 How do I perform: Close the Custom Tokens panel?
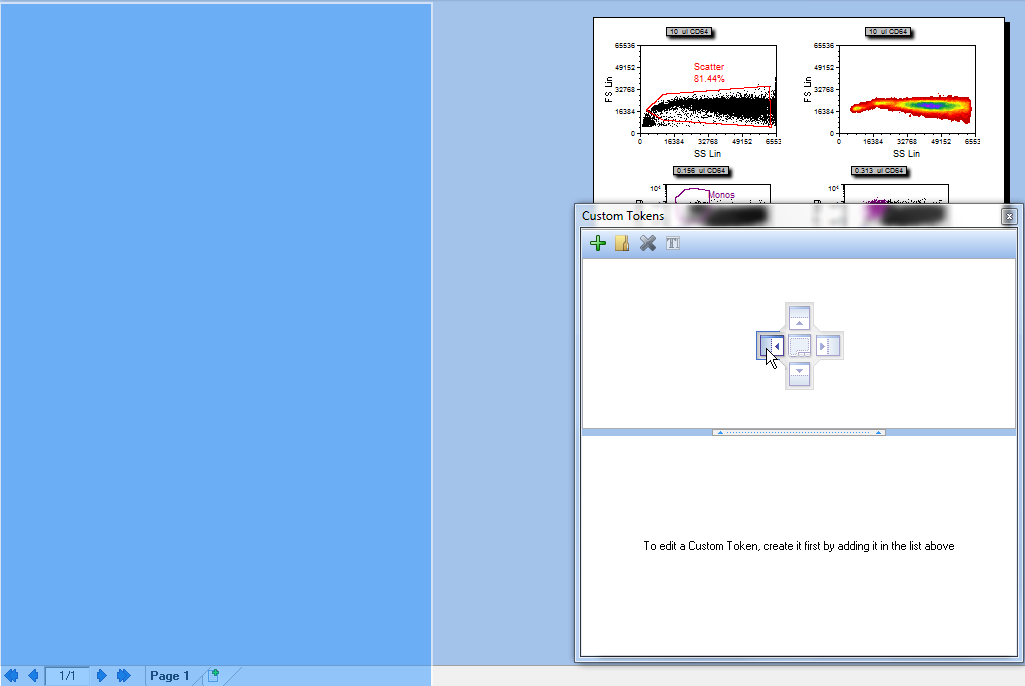pyautogui.click(x=1009, y=216)
